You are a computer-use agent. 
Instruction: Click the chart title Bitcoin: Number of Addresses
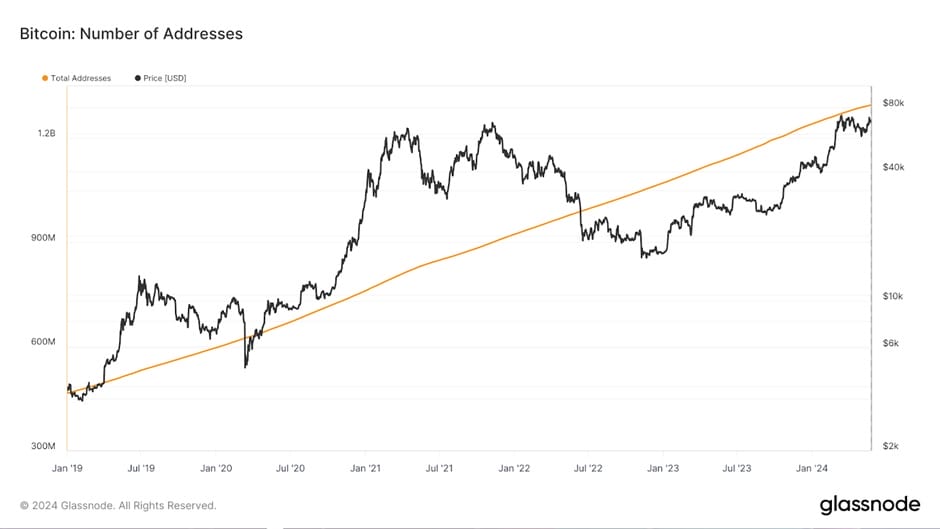[131, 34]
